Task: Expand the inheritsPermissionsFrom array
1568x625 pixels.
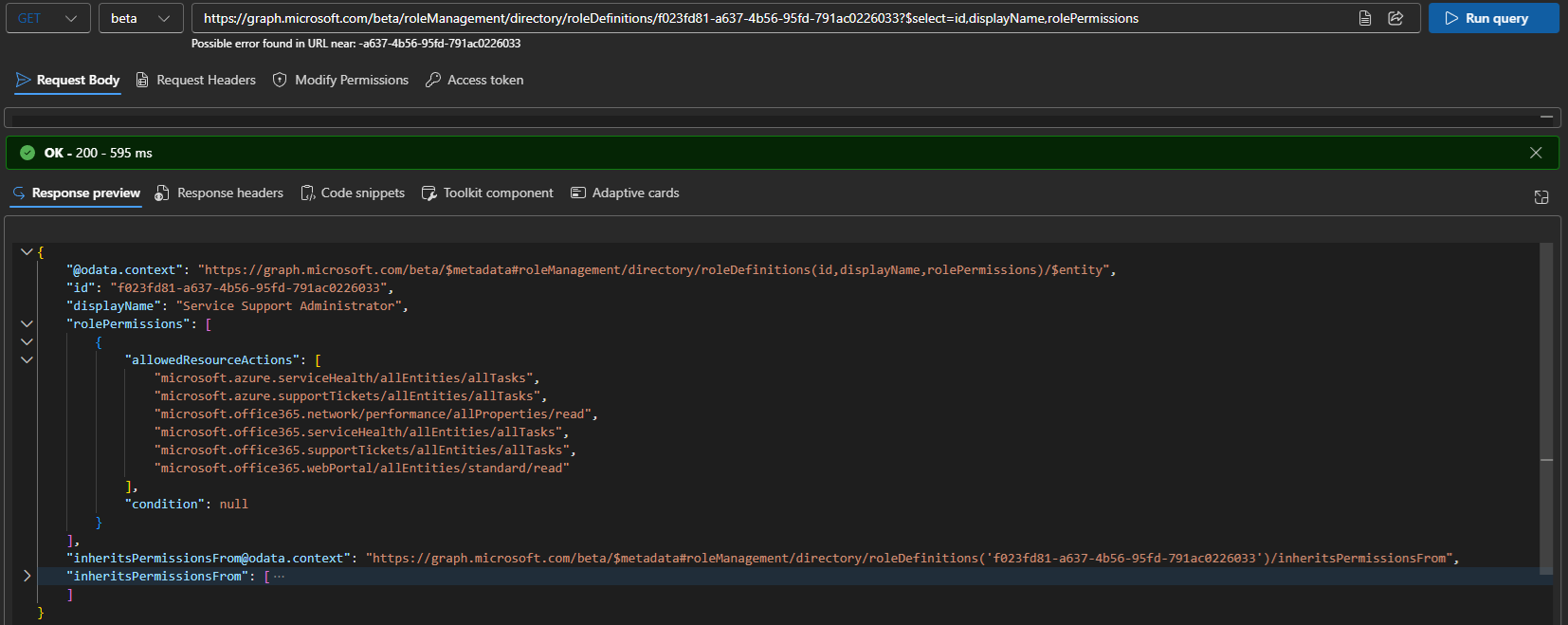Action: pyautogui.click(x=27, y=577)
